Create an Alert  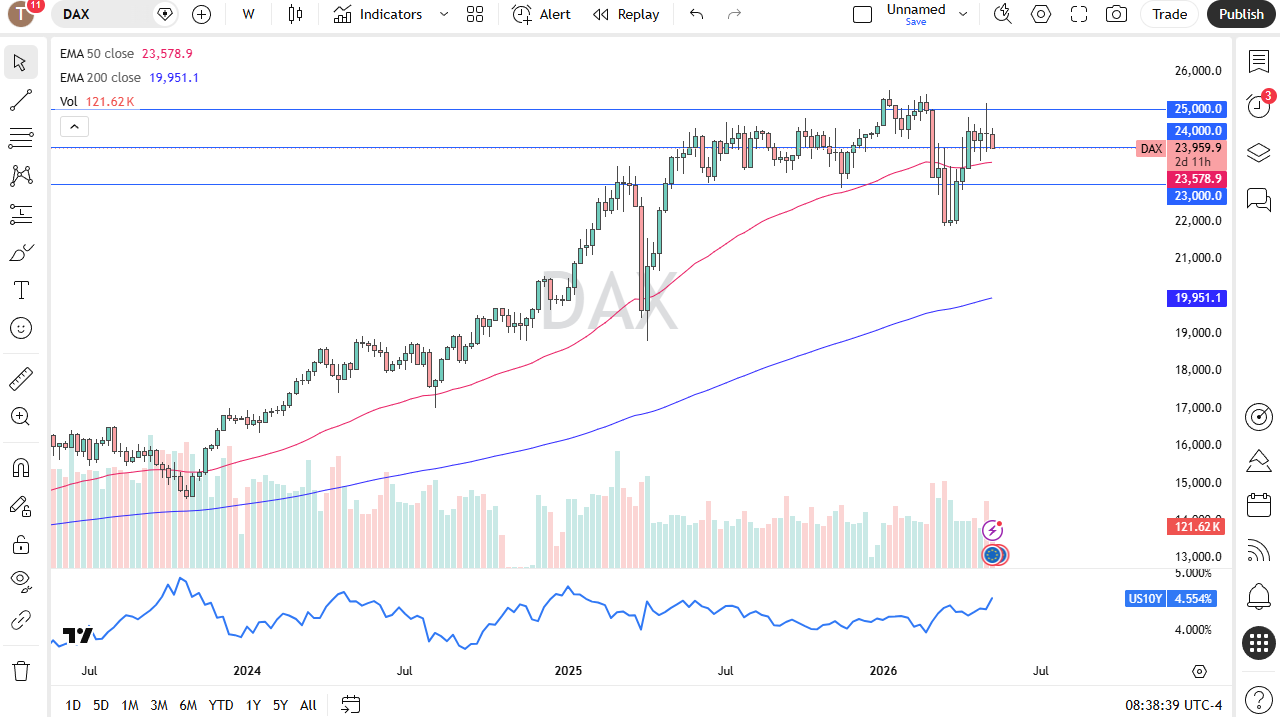(541, 14)
